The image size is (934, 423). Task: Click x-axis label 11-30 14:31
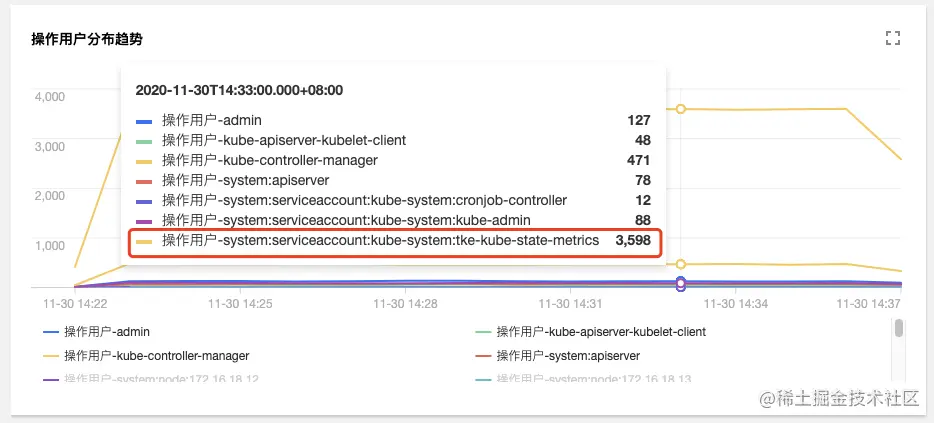(571, 304)
